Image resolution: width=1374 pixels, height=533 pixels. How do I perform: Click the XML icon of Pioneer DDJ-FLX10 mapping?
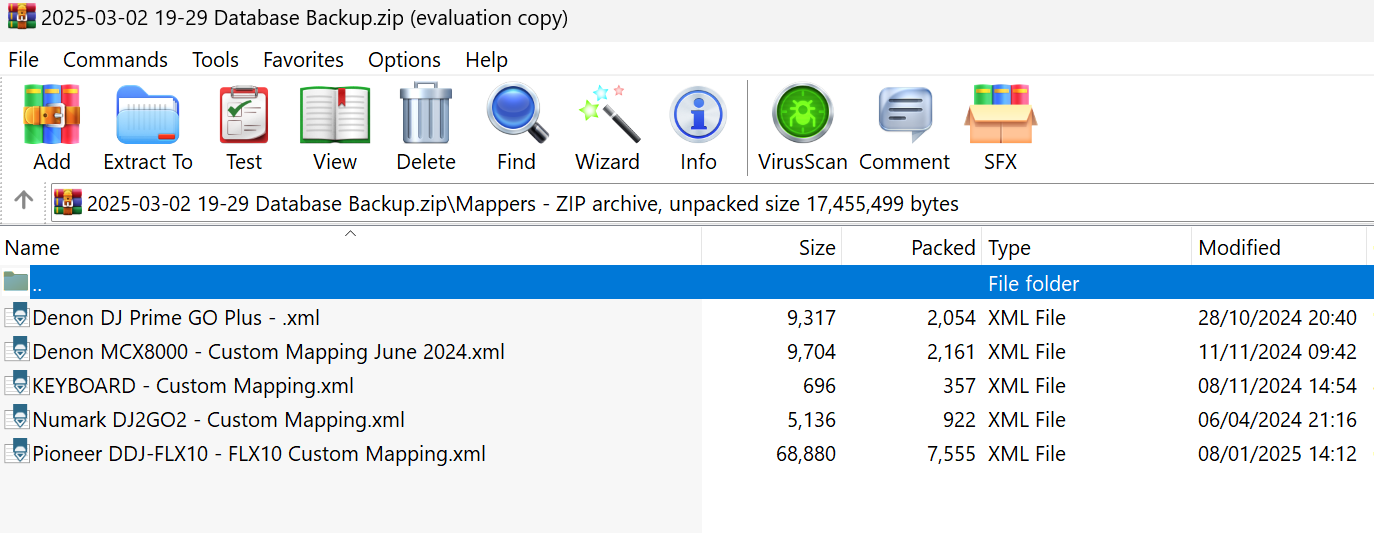(16, 453)
